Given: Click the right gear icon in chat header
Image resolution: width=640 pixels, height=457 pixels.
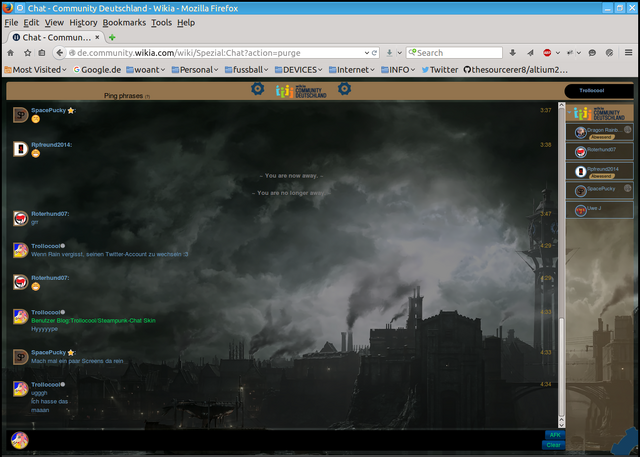Looking at the screenshot, I should pyautogui.click(x=344, y=89).
